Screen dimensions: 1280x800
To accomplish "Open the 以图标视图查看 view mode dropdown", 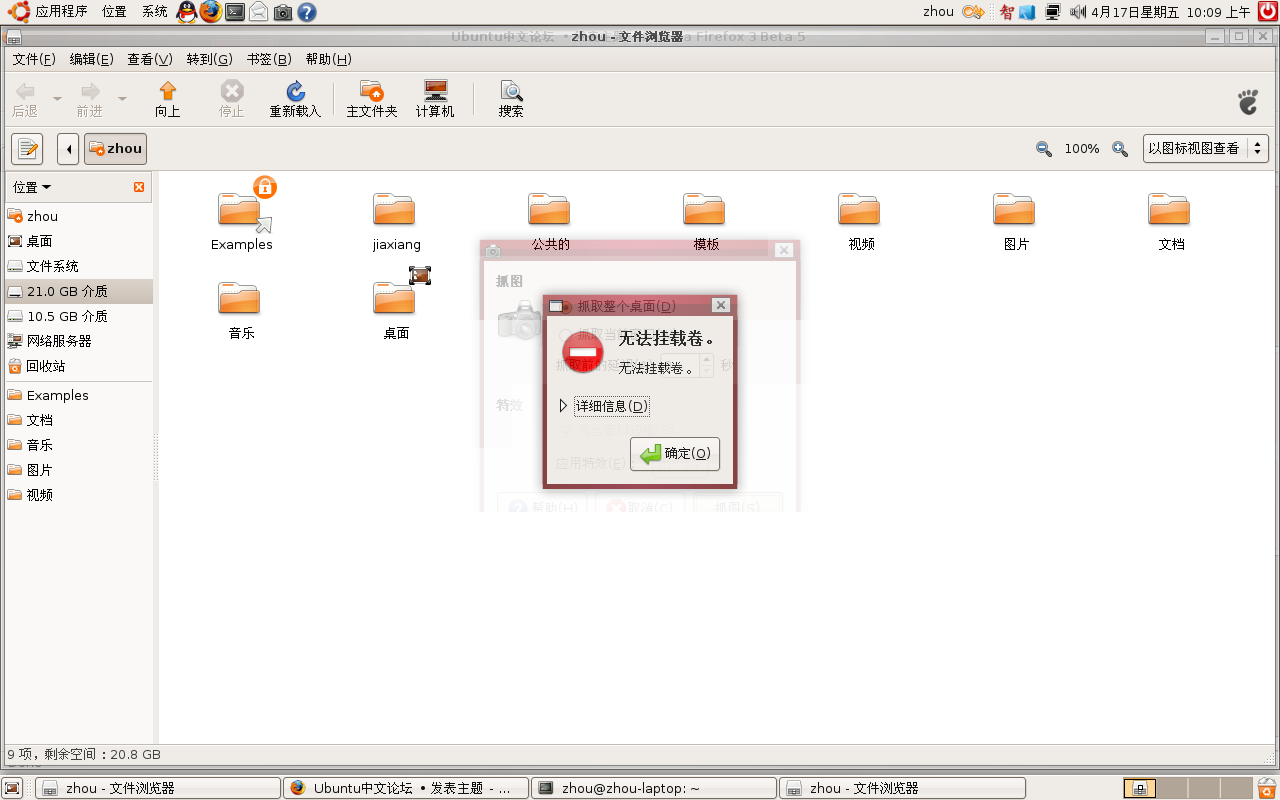I will tap(1205, 149).
